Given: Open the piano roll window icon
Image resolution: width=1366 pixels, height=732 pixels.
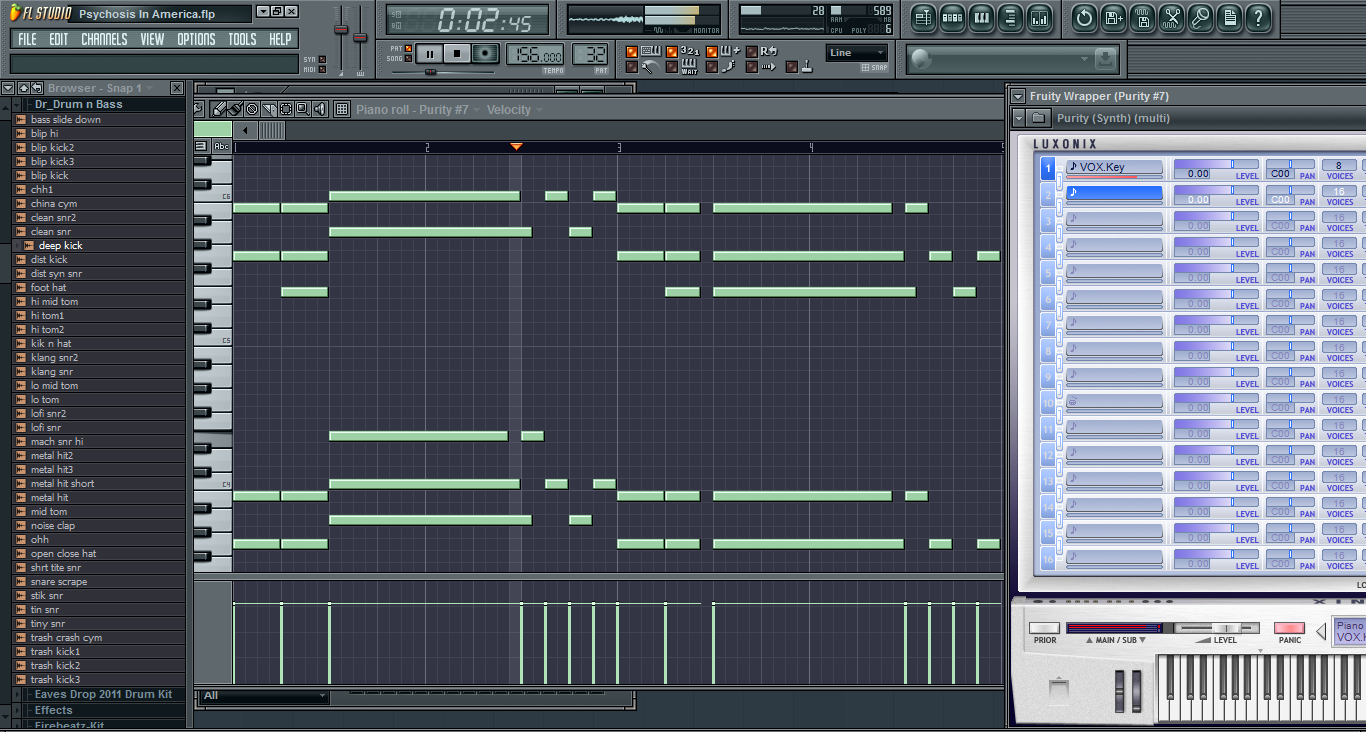Looking at the screenshot, I should click(x=981, y=17).
